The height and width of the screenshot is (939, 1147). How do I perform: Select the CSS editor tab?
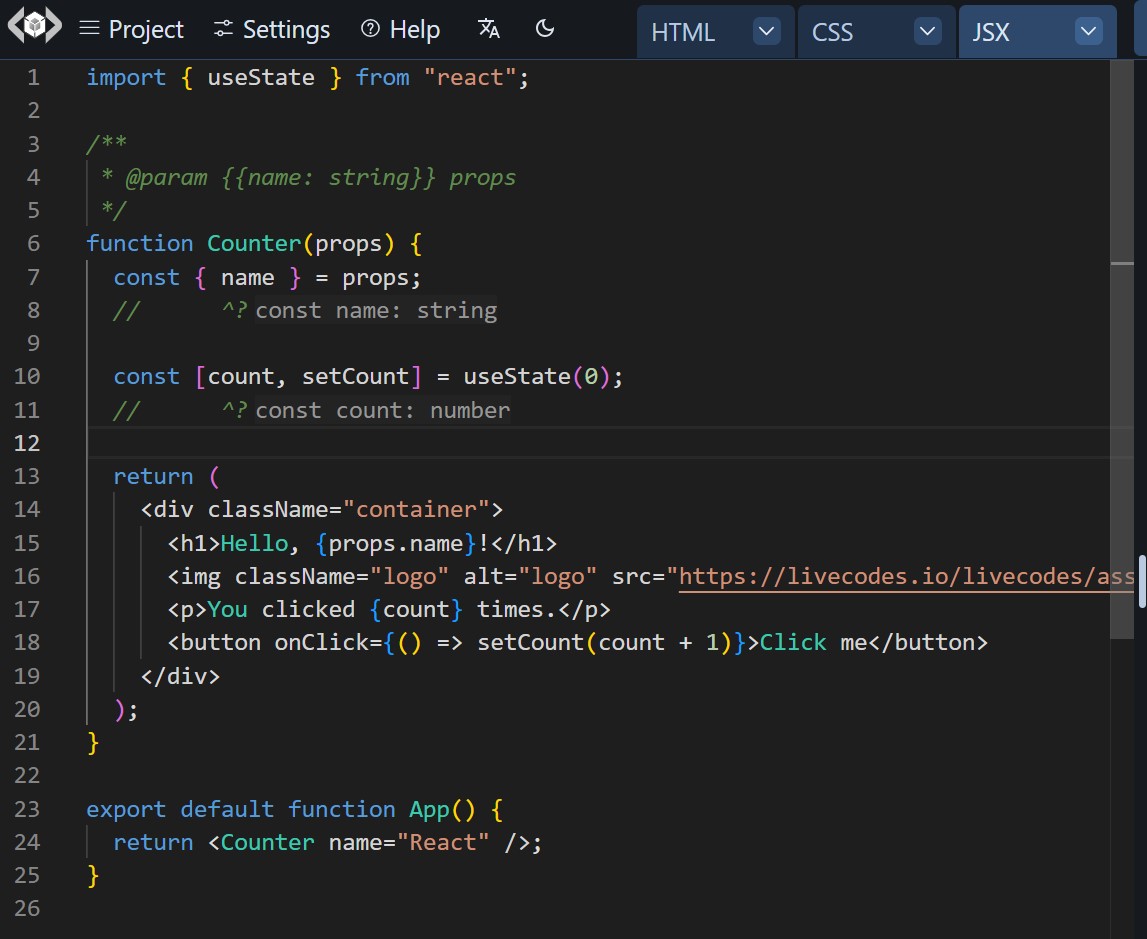click(832, 32)
